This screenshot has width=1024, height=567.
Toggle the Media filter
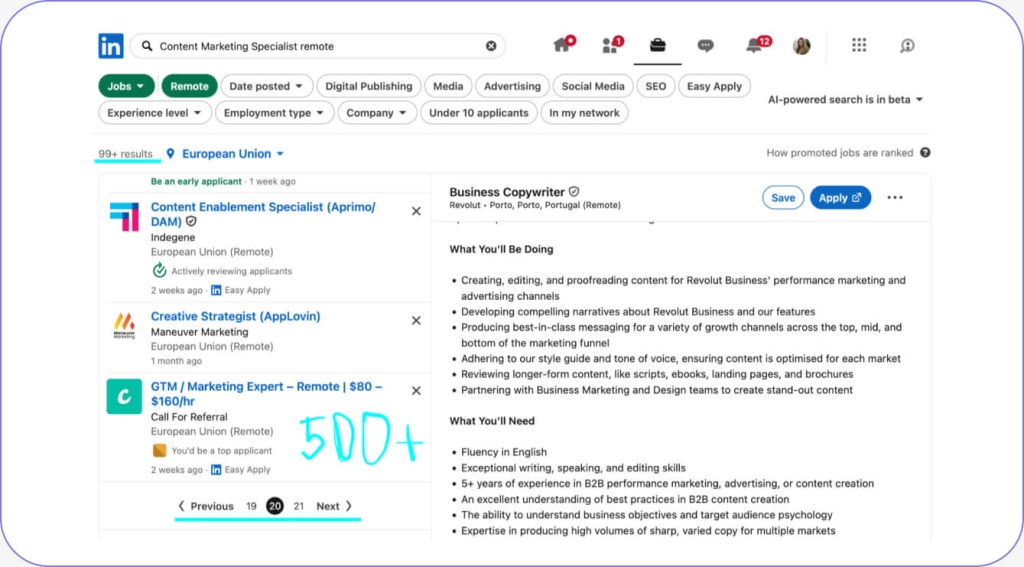(x=448, y=86)
